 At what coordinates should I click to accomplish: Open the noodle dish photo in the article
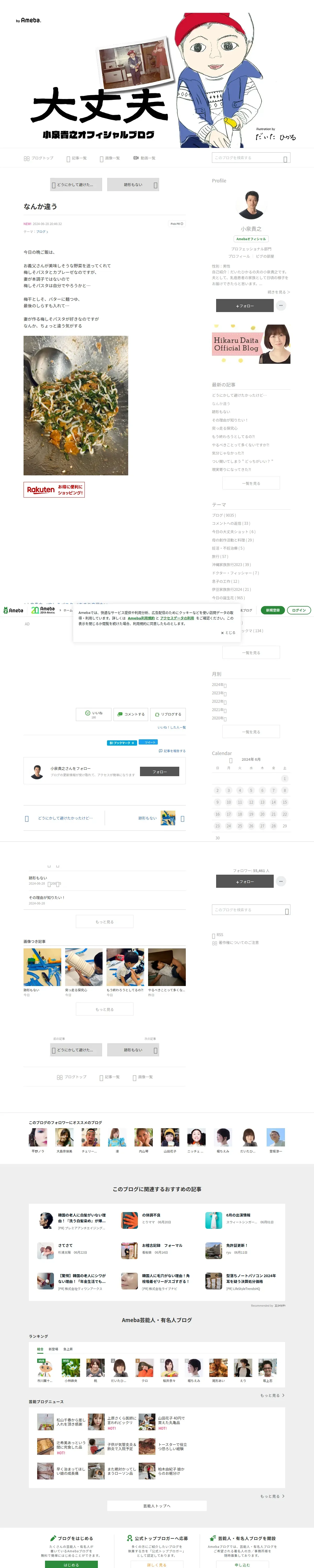(76, 405)
